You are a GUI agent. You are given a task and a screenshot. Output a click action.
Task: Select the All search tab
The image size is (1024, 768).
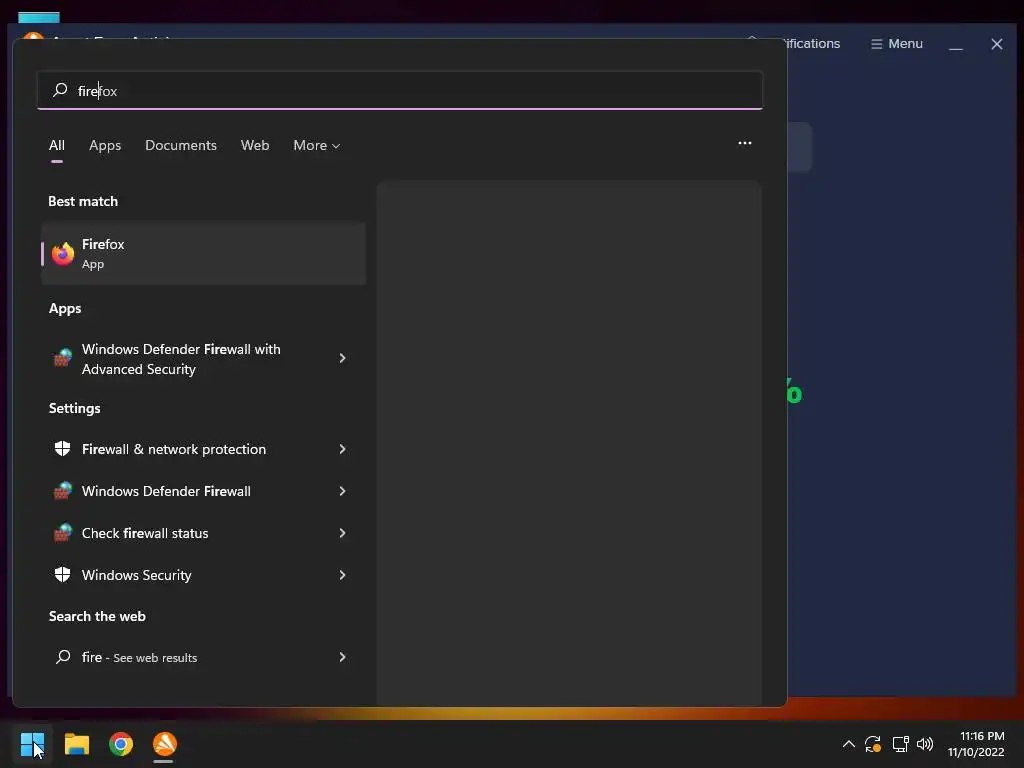(x=57, y=145)
